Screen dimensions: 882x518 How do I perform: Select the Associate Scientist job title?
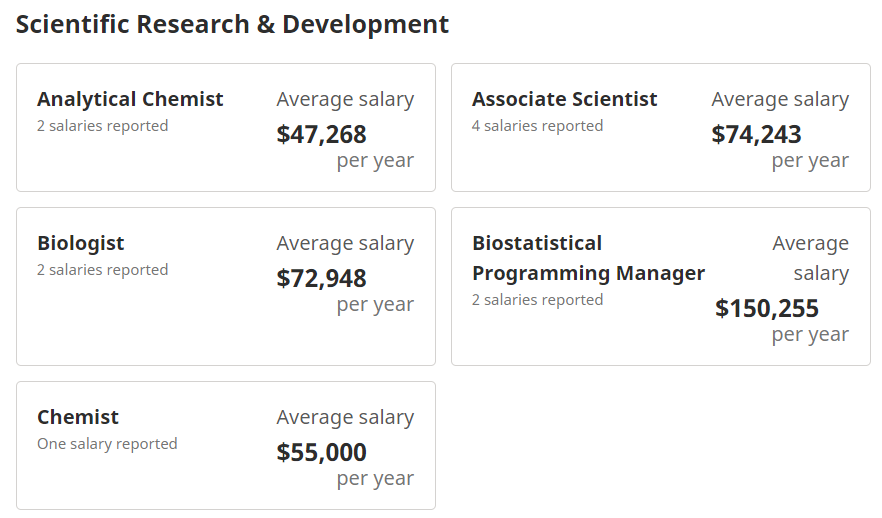pos(564,99)
